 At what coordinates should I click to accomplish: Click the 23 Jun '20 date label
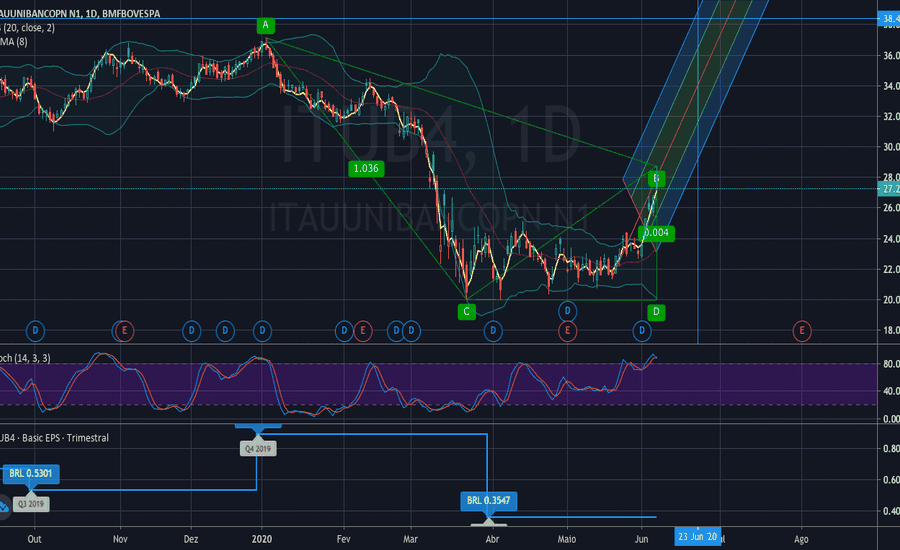click(x=697, y=537)
